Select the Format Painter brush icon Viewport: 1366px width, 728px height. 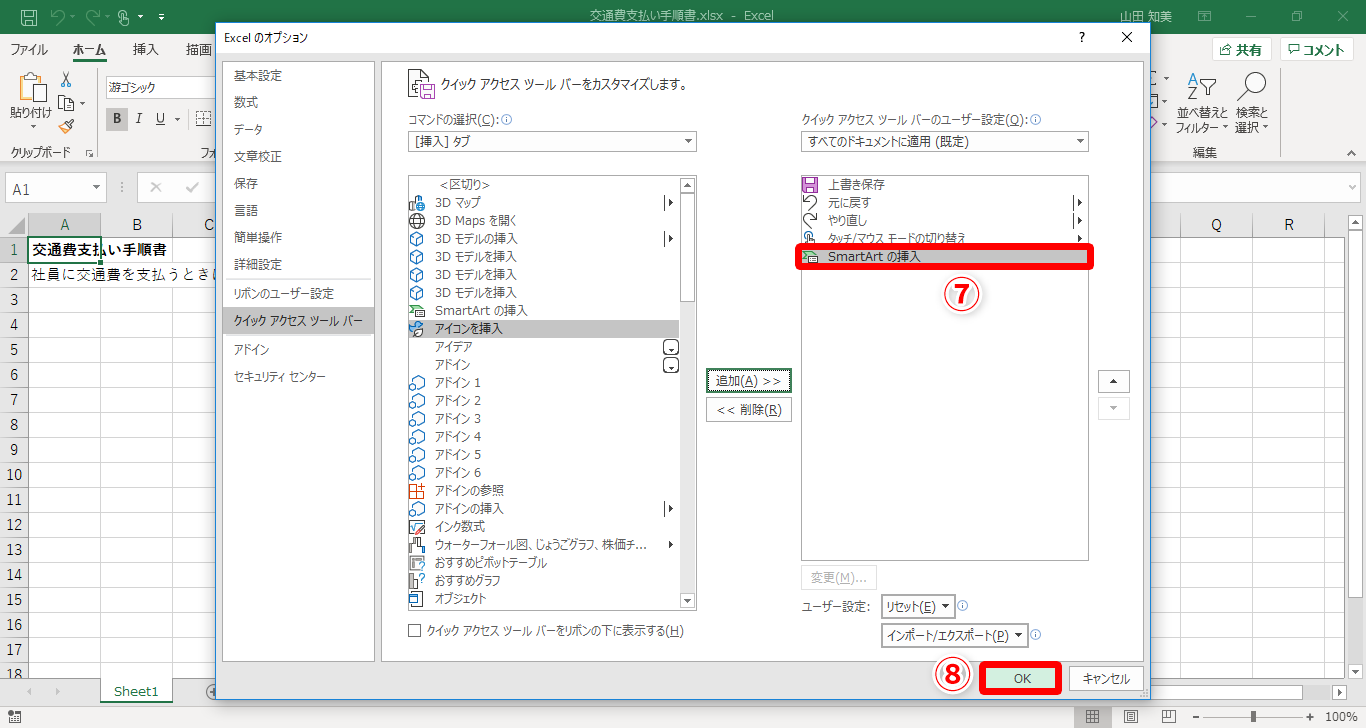(x=66, y=126)
